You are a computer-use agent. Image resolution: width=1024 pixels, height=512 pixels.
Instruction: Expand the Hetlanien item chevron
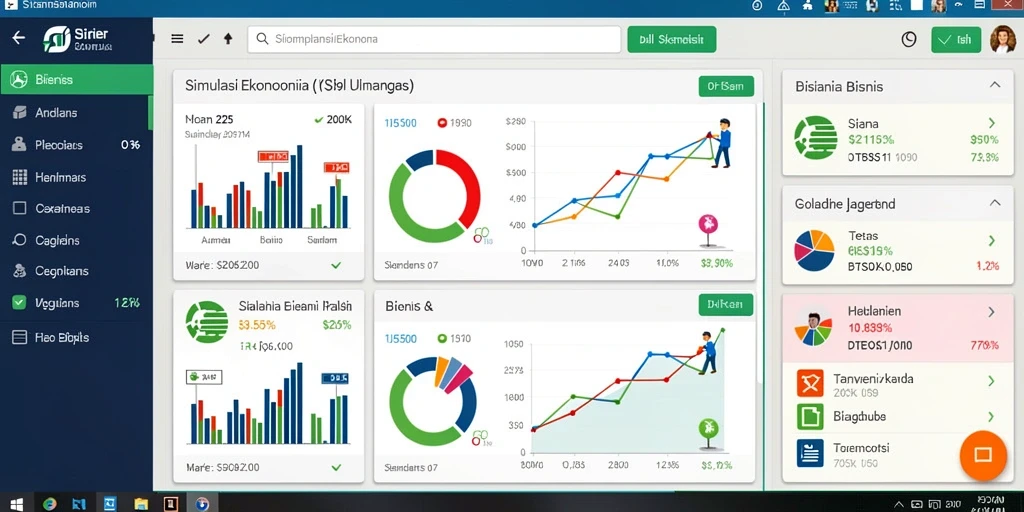point(991,312)
